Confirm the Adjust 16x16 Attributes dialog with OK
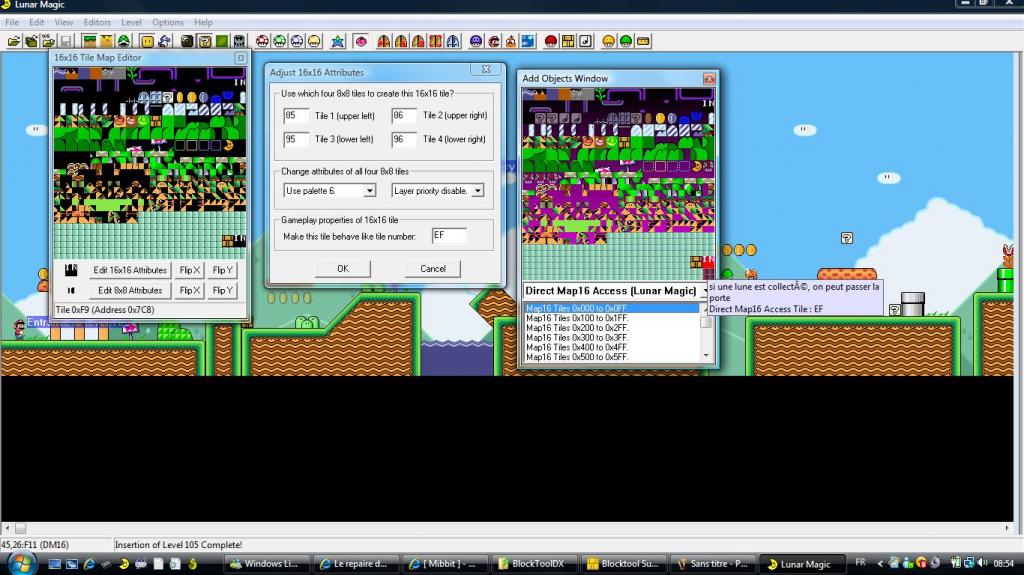The width and height of the screenshot is (1024, 575). (x=343, y=269)
